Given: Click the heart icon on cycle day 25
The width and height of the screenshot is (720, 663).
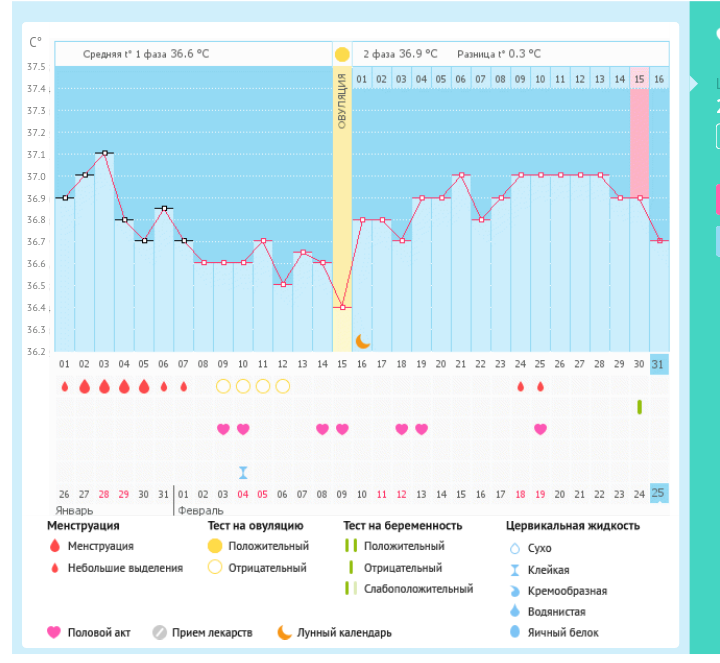Looking at the screenshot, I should pos(540,429).
